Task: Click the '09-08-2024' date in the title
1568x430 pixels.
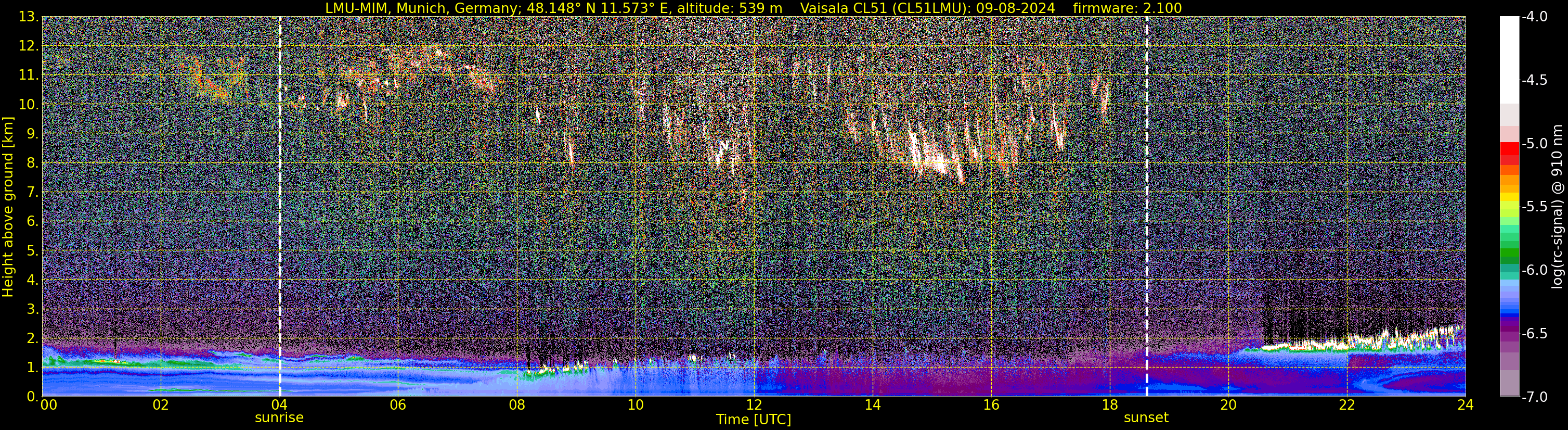Action: click(1015, 8)
